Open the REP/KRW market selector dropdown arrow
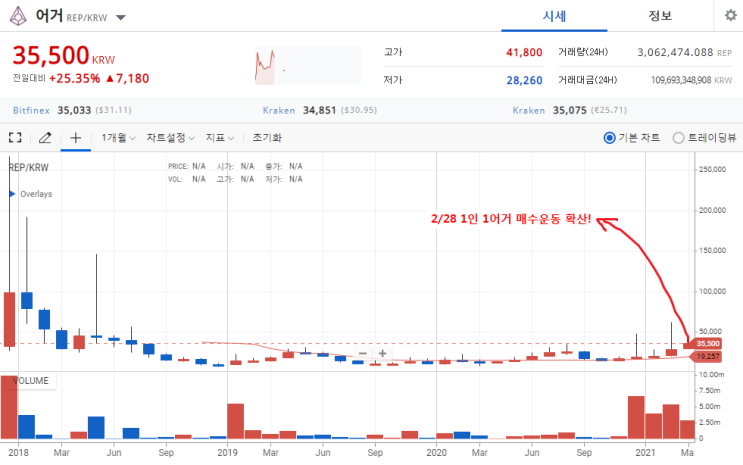The height and width of the screenshot is (465, 743). tap(121, 18)
